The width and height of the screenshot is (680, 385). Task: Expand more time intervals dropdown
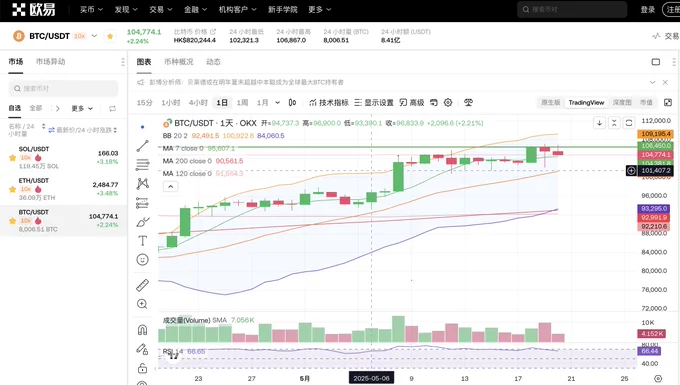278,103
